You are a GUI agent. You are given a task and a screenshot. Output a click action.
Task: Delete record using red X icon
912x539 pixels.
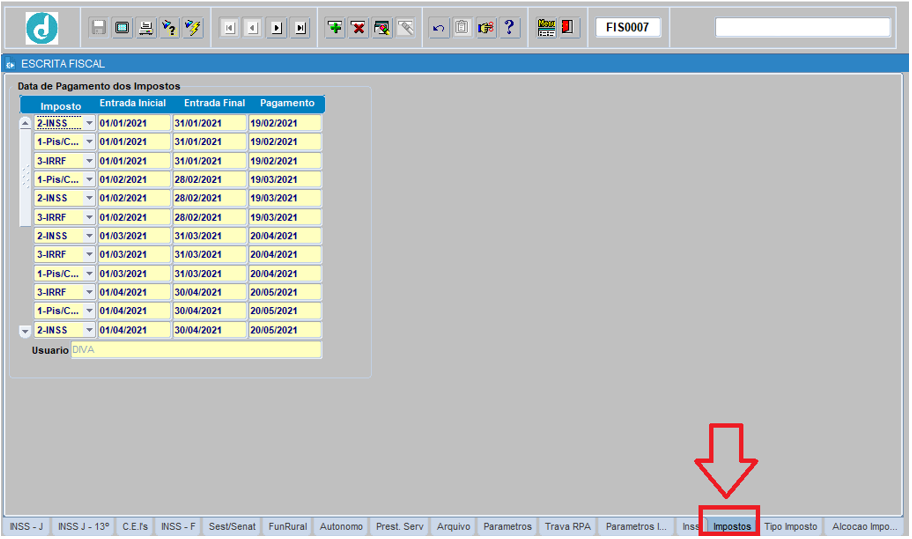[358, 28]
